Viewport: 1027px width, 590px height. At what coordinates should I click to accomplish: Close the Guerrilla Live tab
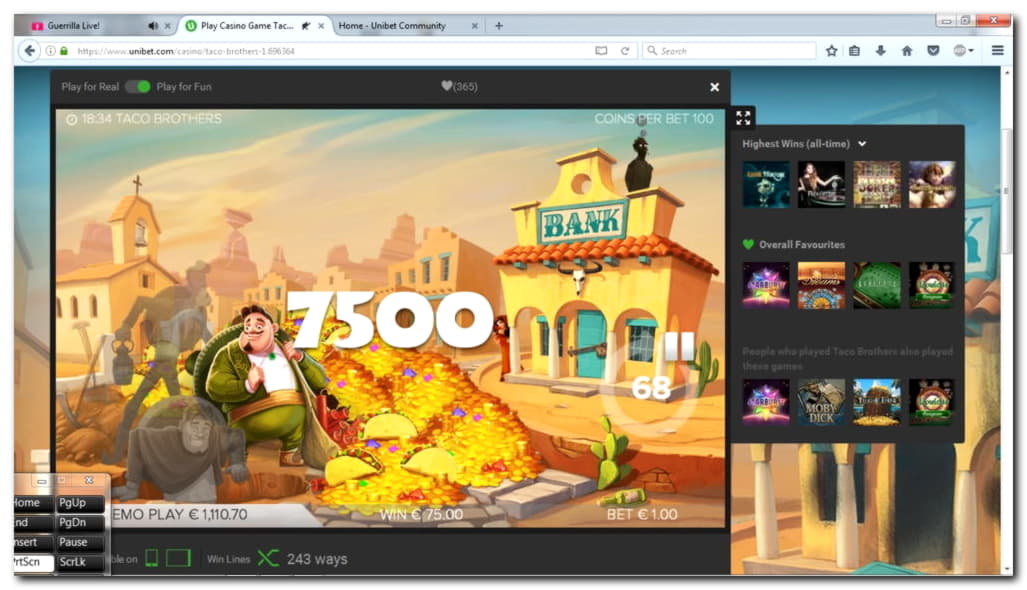coord(168,26)
